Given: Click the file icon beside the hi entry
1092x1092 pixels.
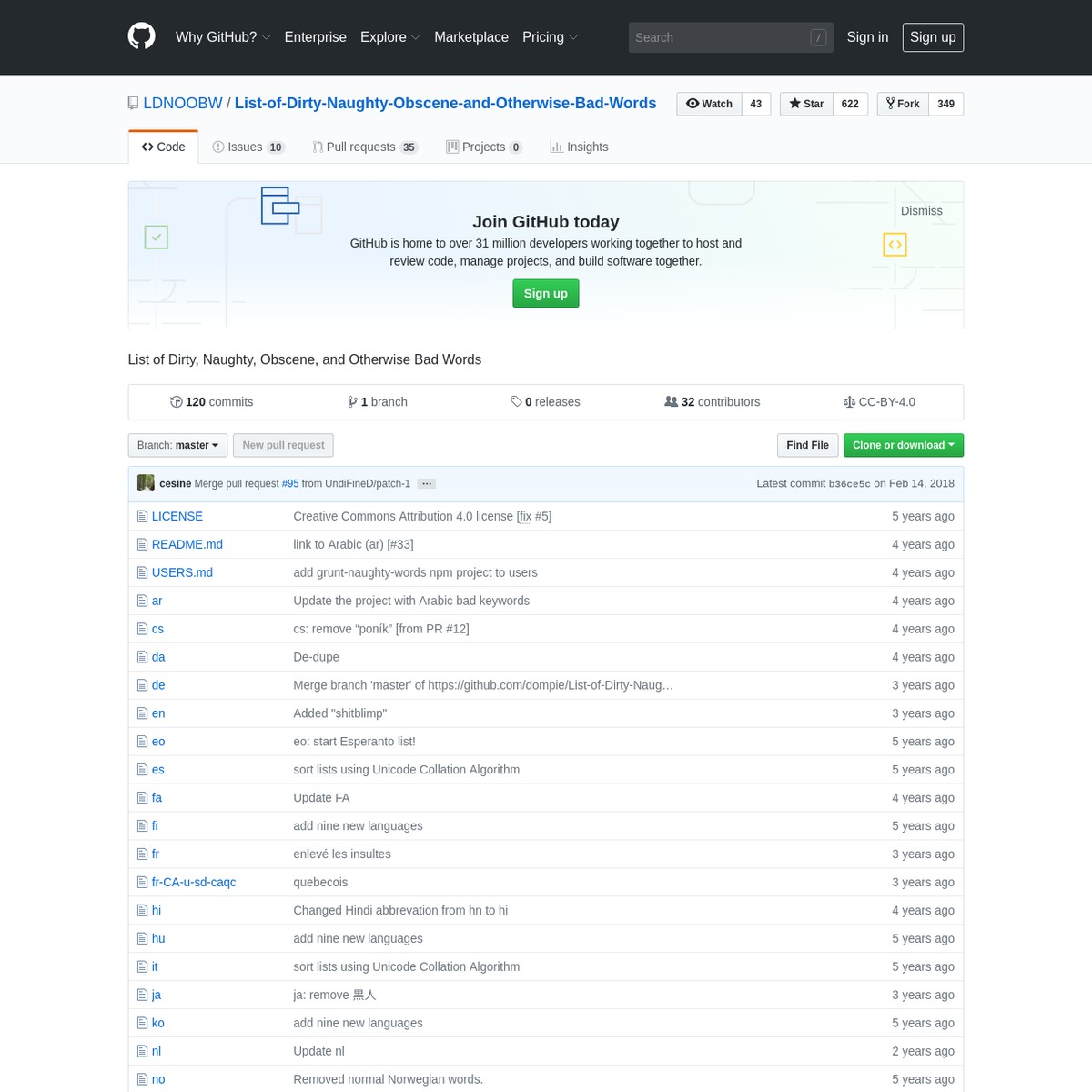Looking at the screenshot, I should click(x=142, y=911).
